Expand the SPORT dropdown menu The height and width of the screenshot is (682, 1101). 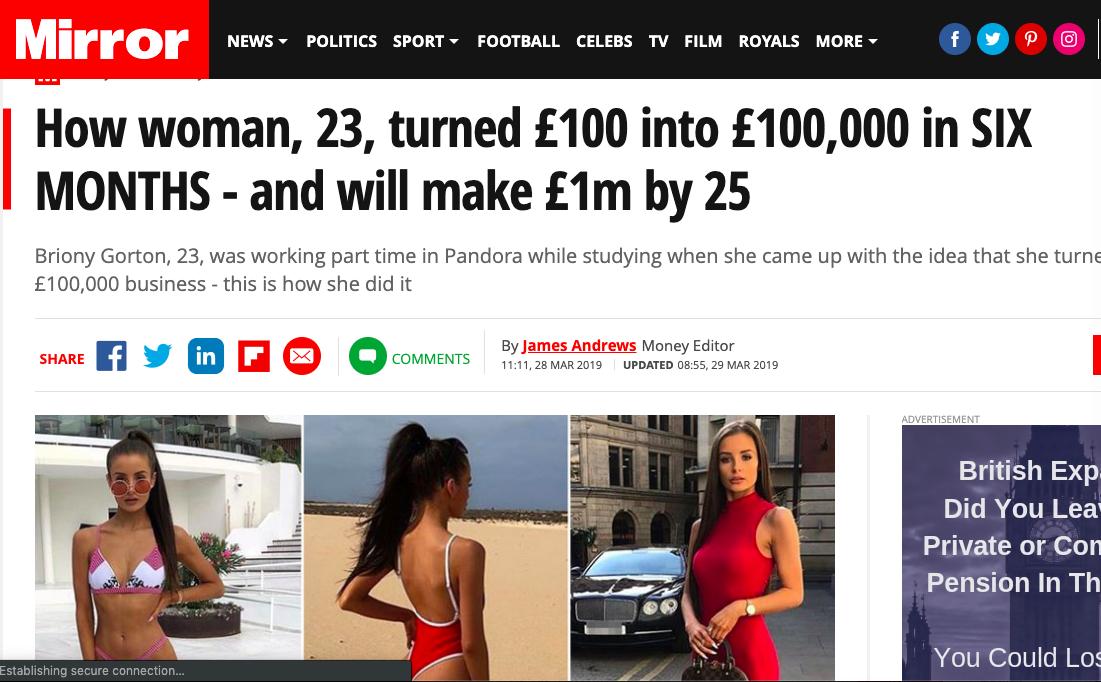426,41
